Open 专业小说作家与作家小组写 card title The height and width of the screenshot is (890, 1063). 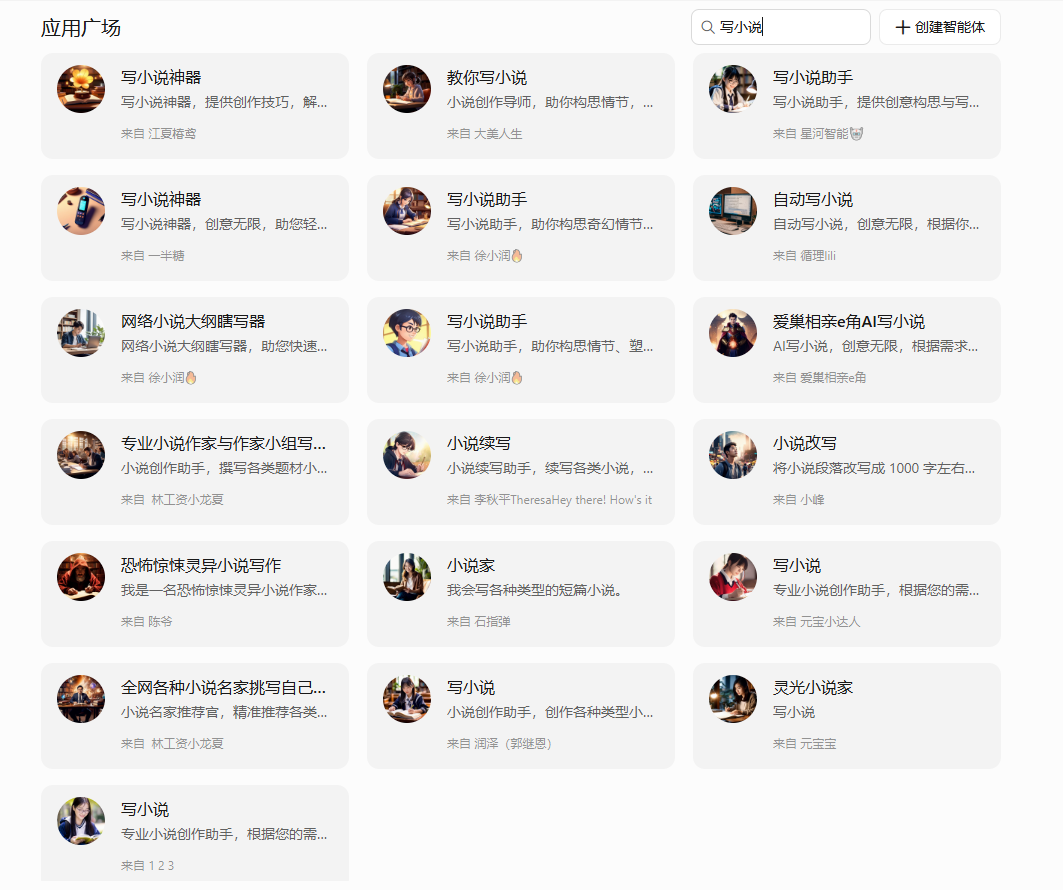(224, 444)
